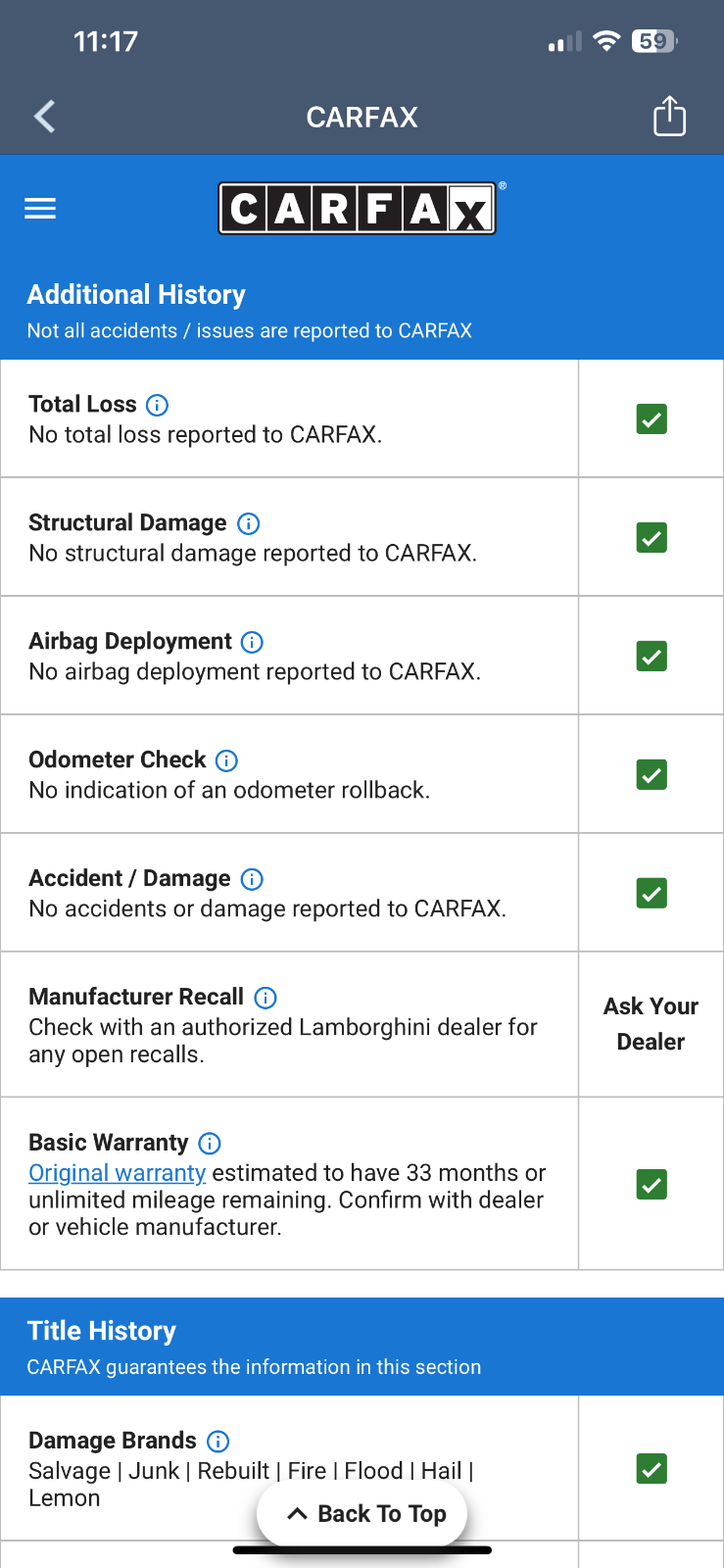Show info for Structural Damage

249,523
